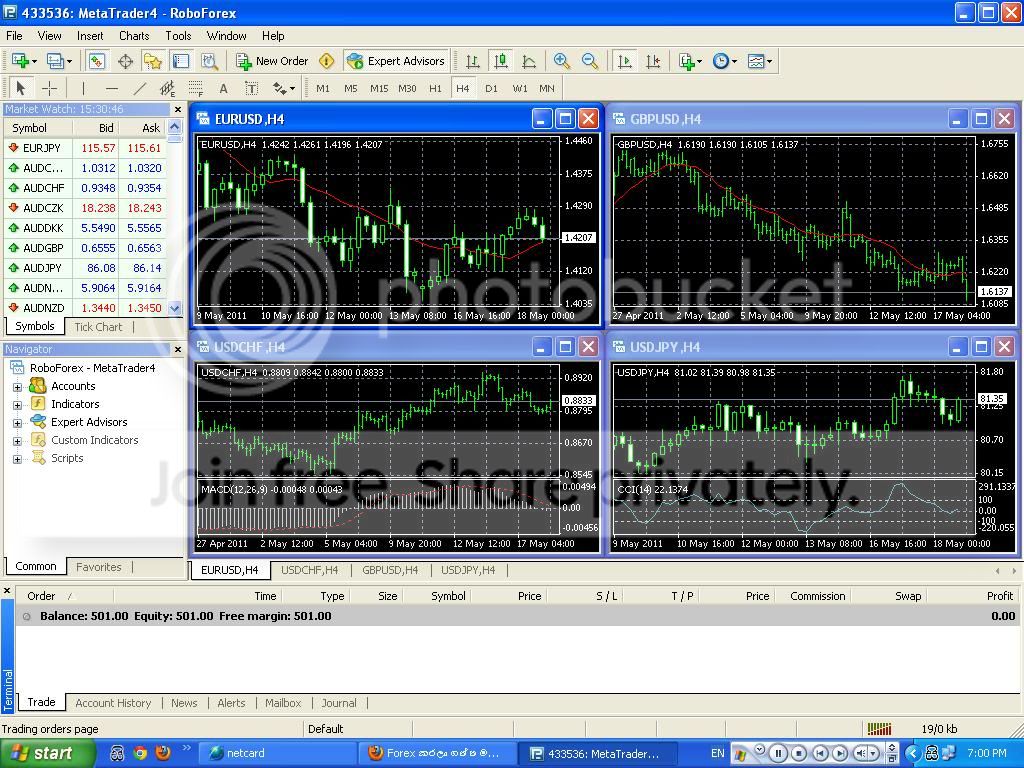1024x768 pixels.
Task: Open the Templates dropdown
Action: 760,61
